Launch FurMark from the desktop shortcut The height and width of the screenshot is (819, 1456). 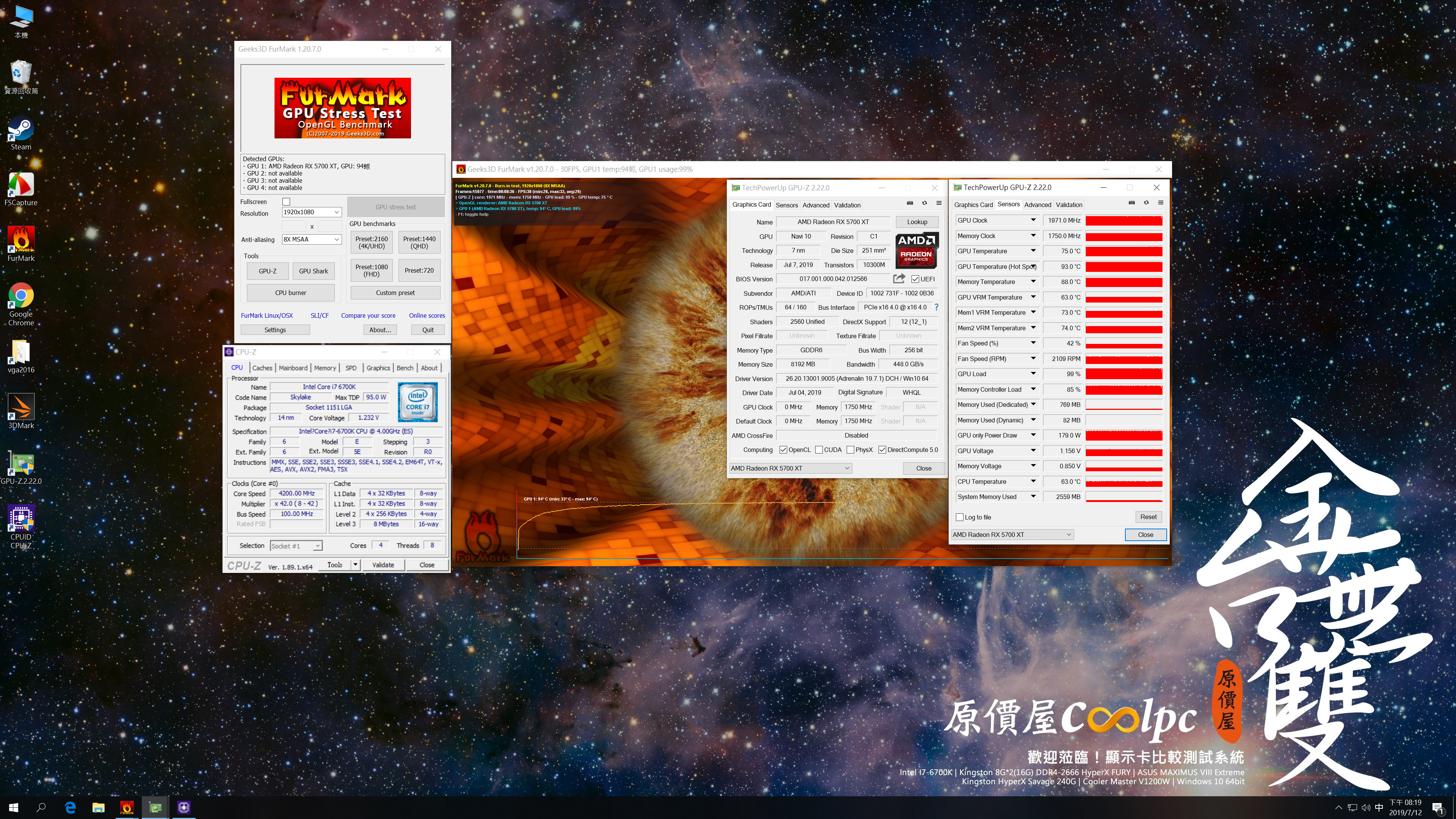click(x=21, y=245)
